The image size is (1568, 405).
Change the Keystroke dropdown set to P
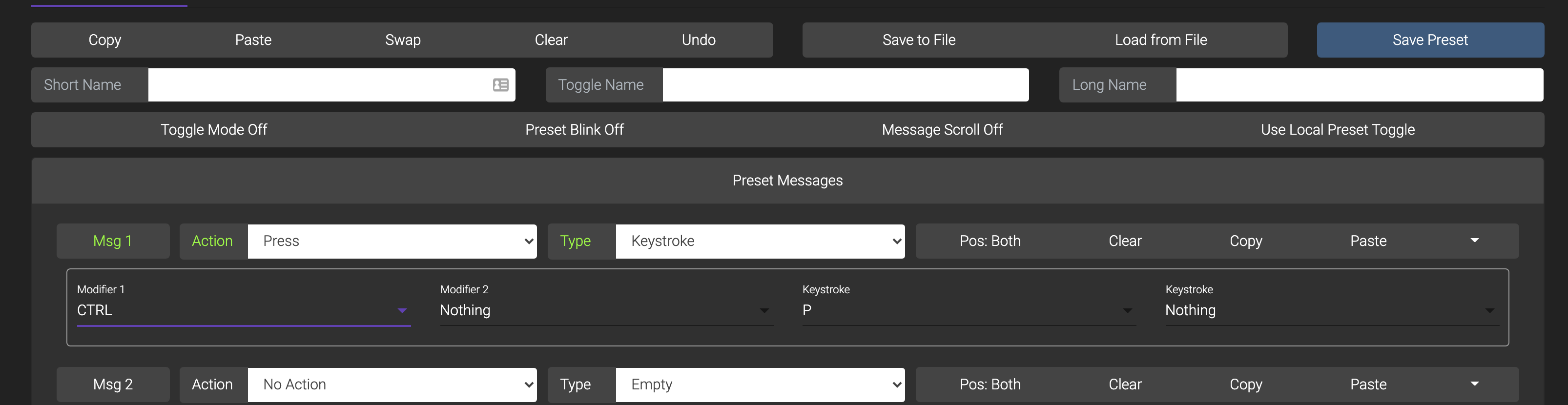point(969,311)
